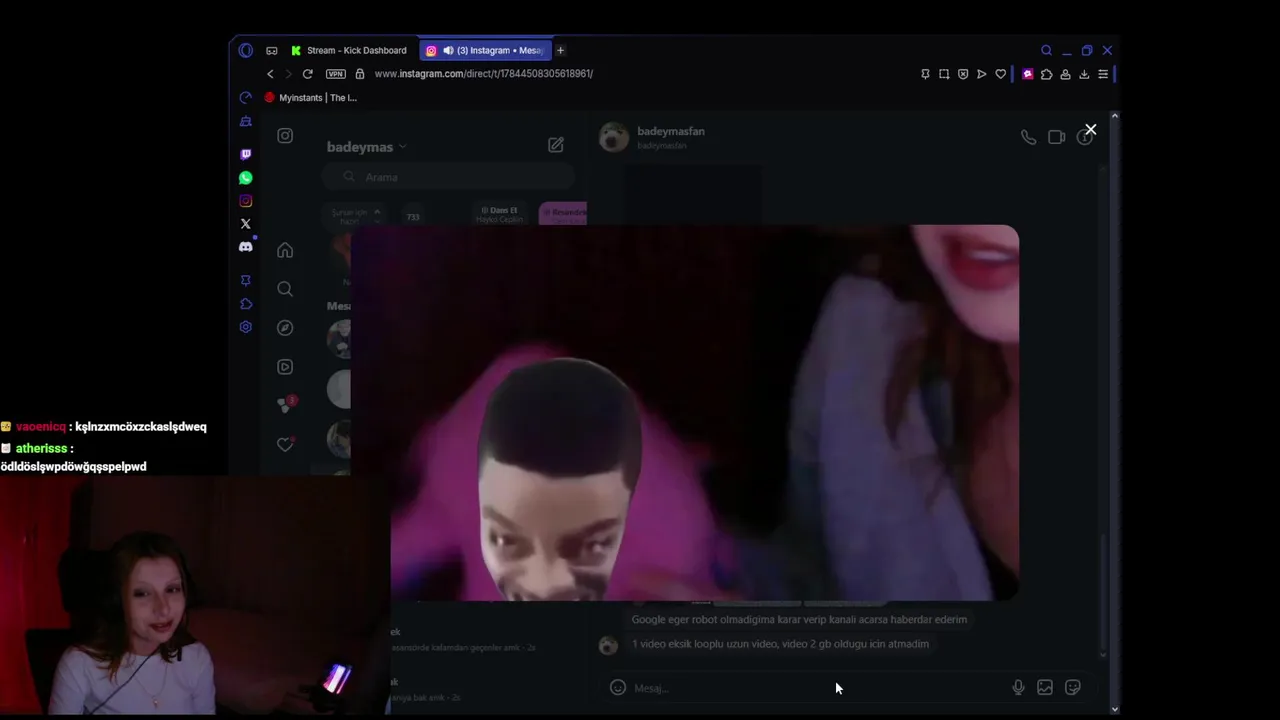Open Instagram Reels
Viewport: 1280px width, 720px height.
coord(285,367)
